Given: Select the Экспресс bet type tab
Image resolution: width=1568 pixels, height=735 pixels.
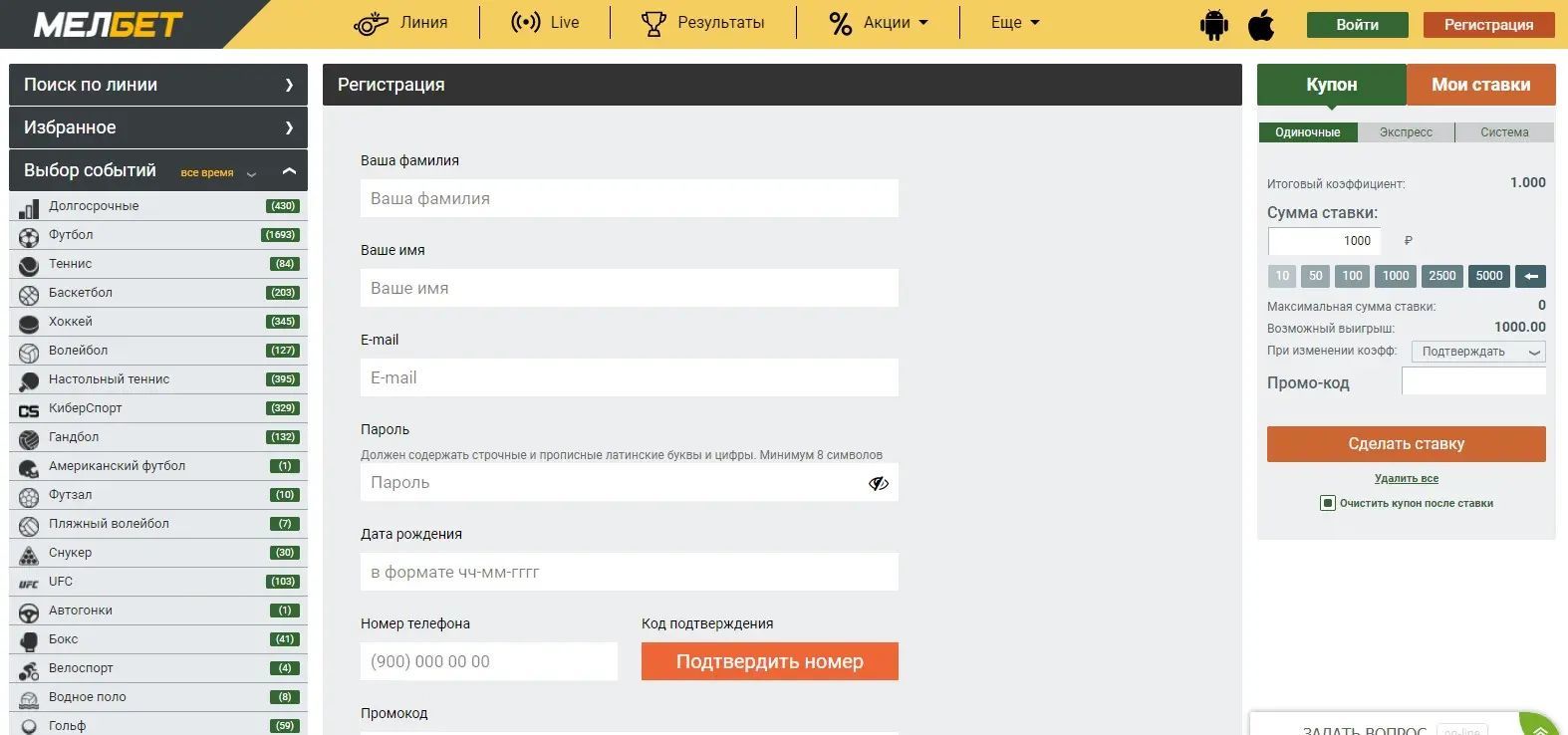Looking at the screenshot, I should tap(1406, 132).
